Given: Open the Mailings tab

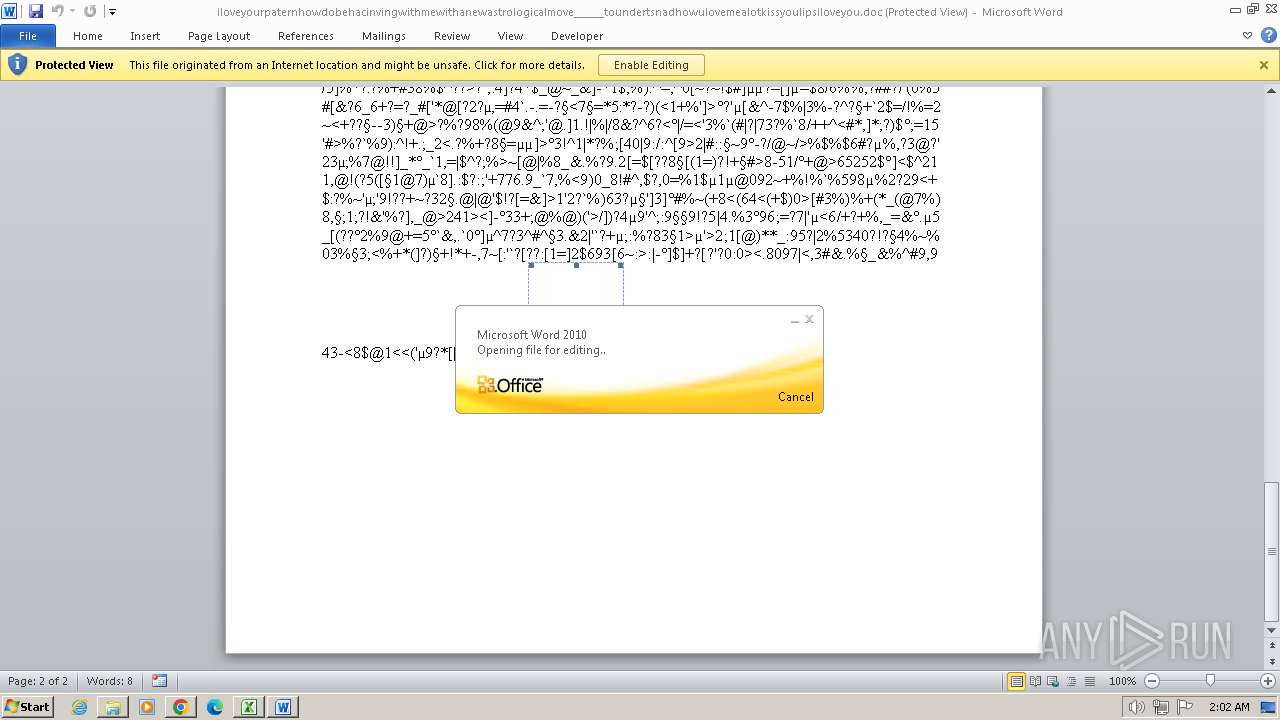Looking at the screenshot, I should pos(384,36).
